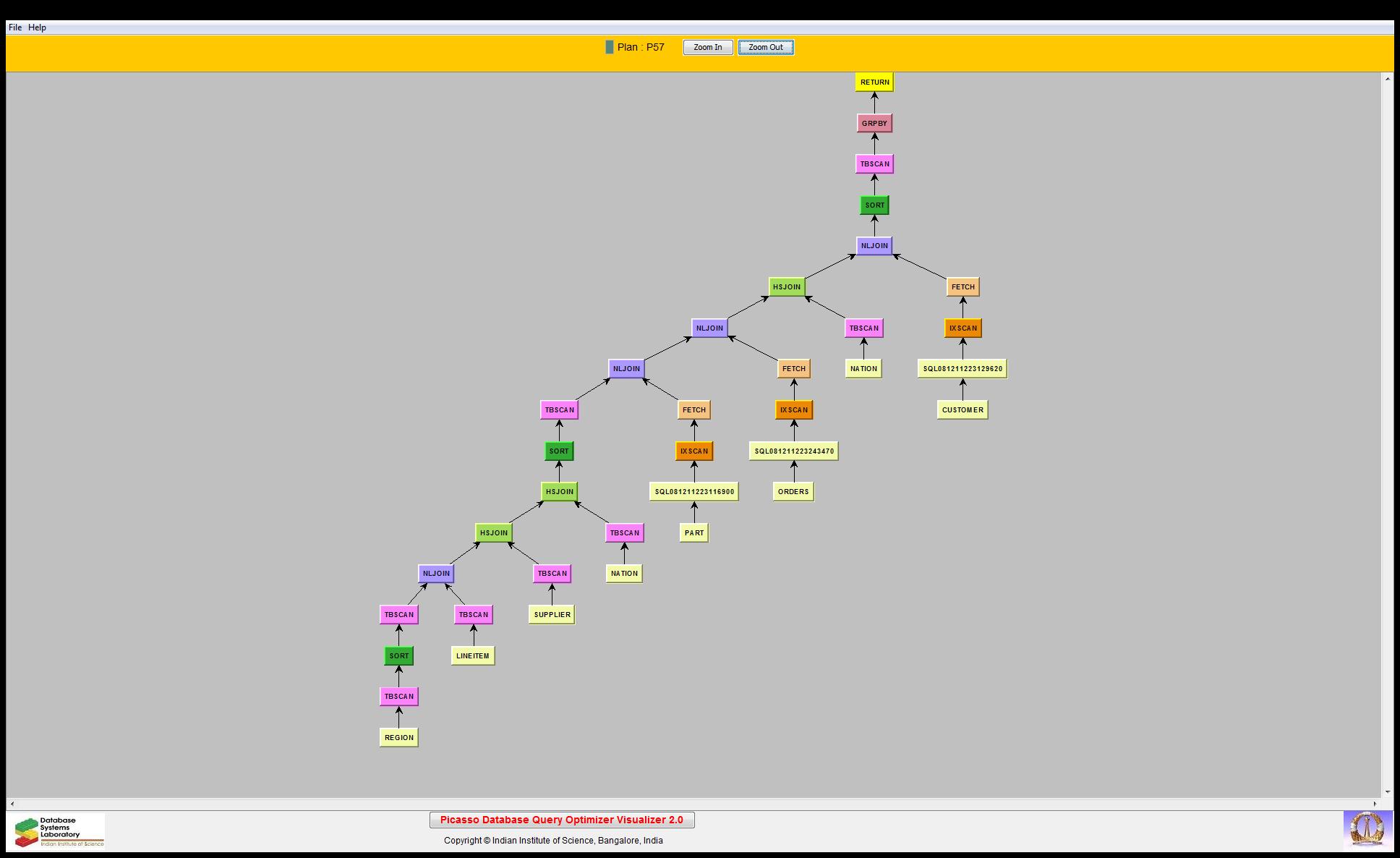The image size is (1400, 858).
Task: Click the CUSTOMER table node
Action: click(962, 410)
